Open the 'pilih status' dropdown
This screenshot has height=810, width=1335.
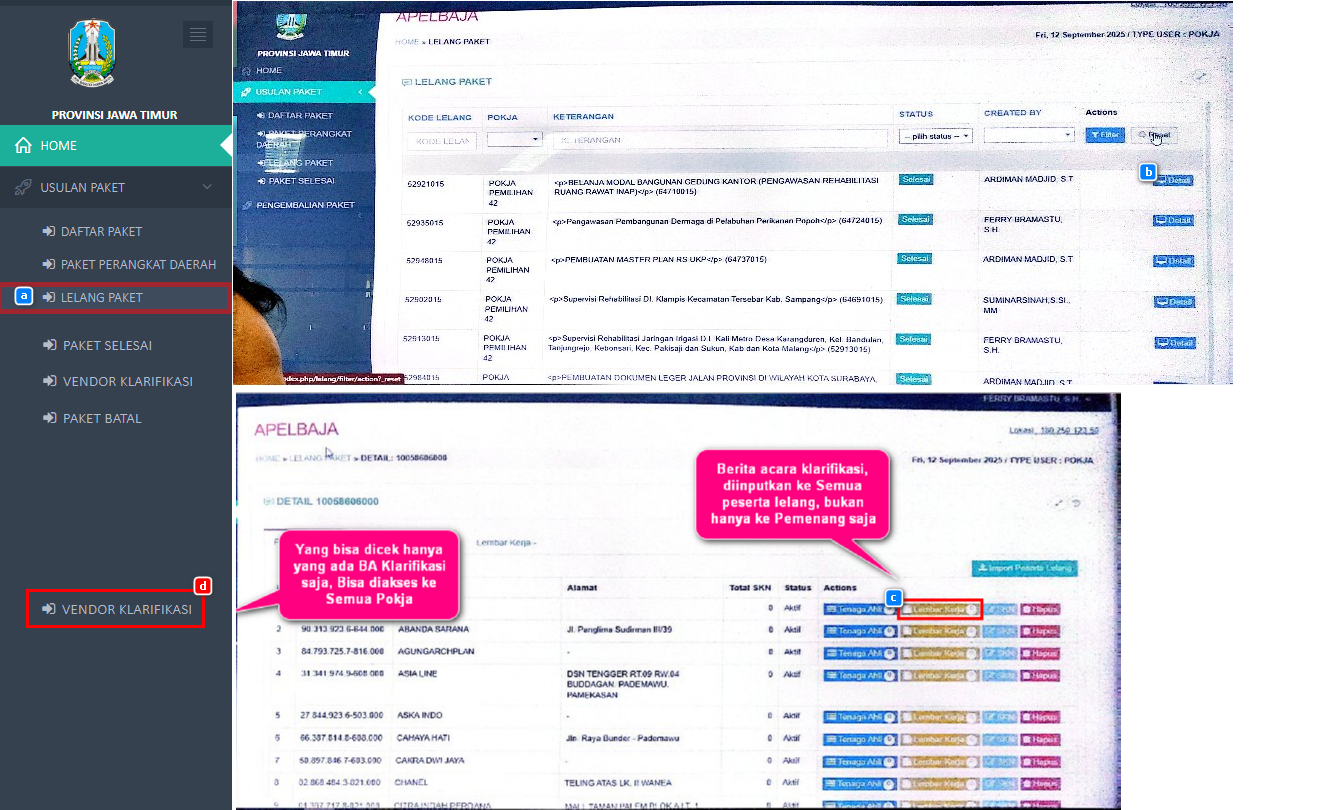tap(936, 136)
